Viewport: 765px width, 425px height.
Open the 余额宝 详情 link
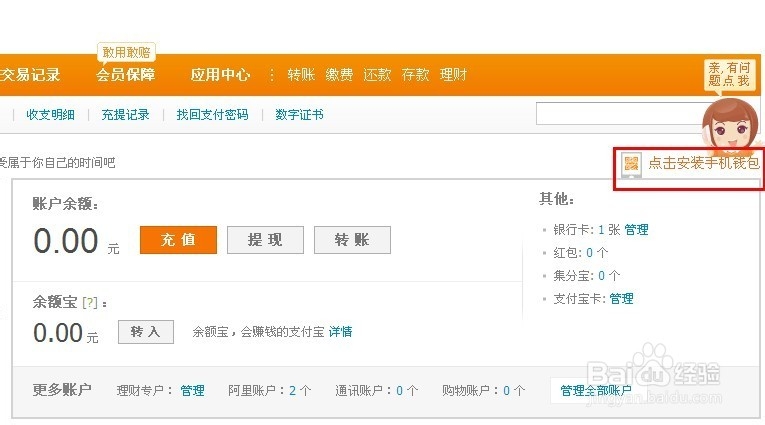(x=341, y=332)
